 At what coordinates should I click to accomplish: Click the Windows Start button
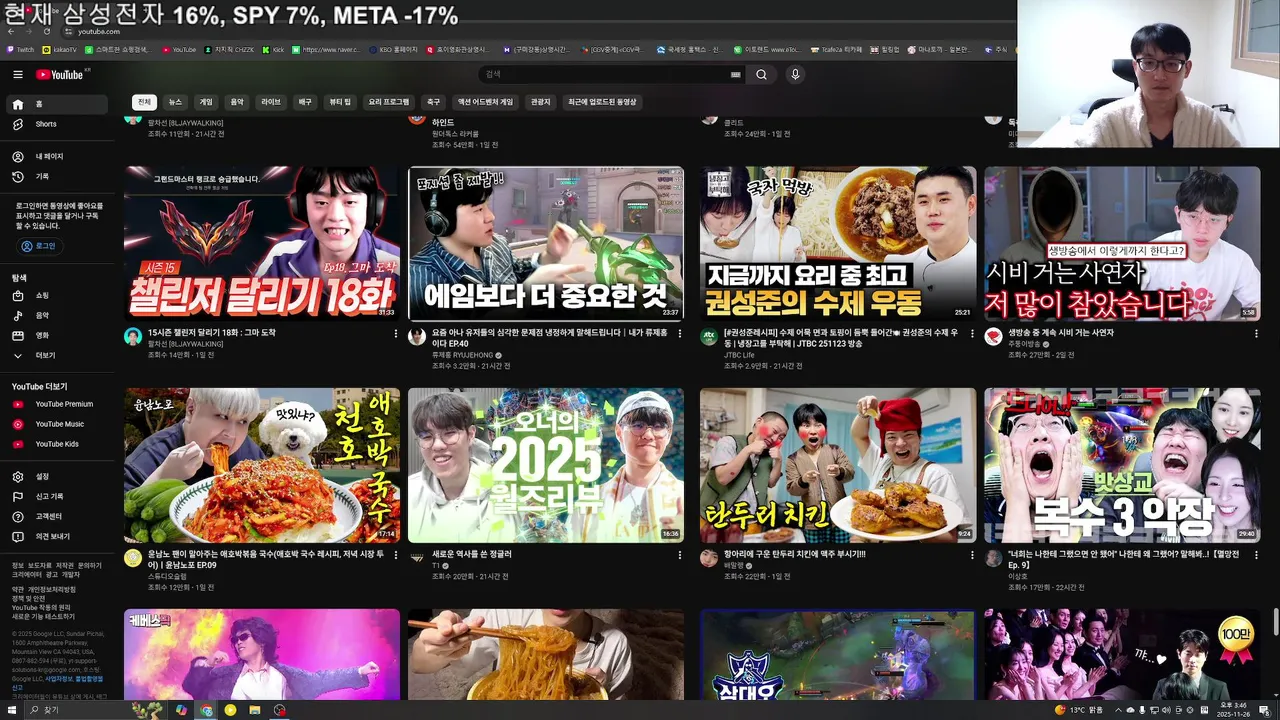[11, 710]
